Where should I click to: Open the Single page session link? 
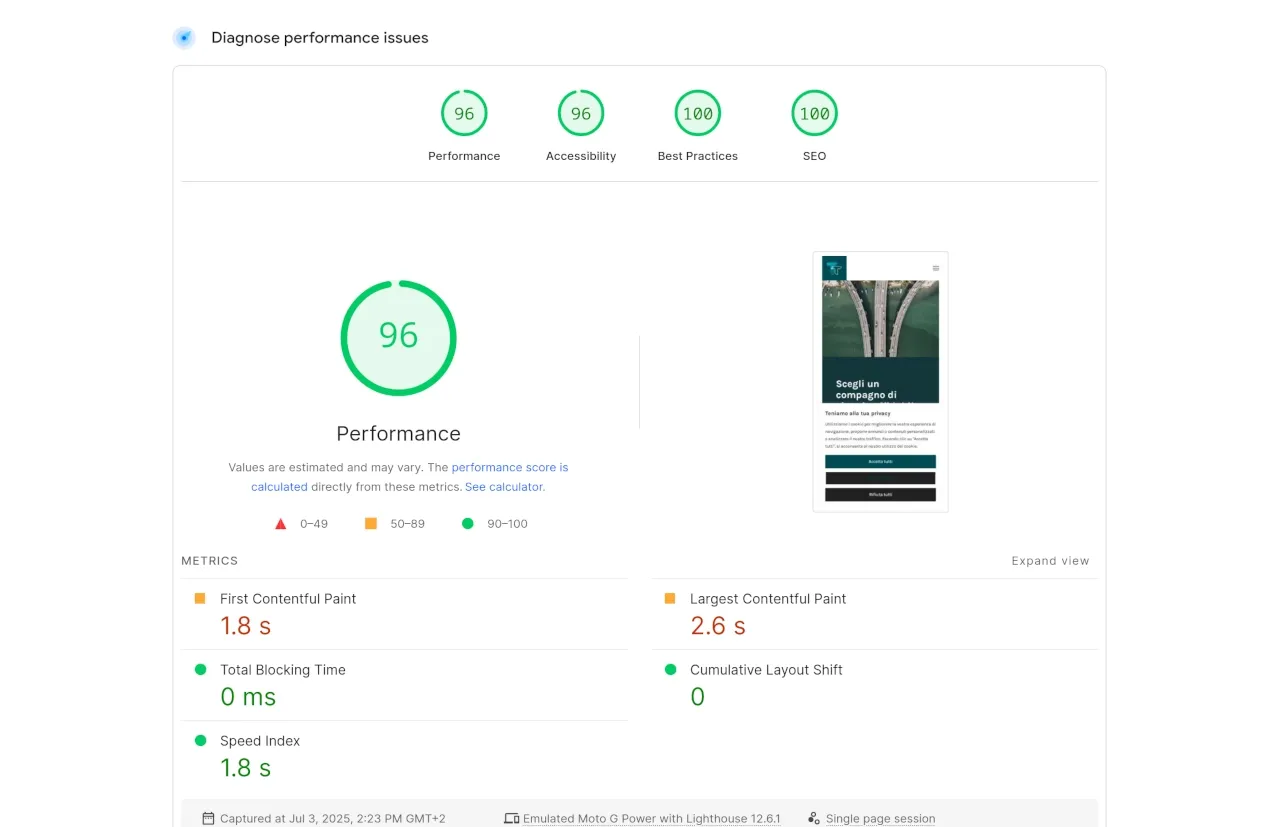click(x=880, y=819)
